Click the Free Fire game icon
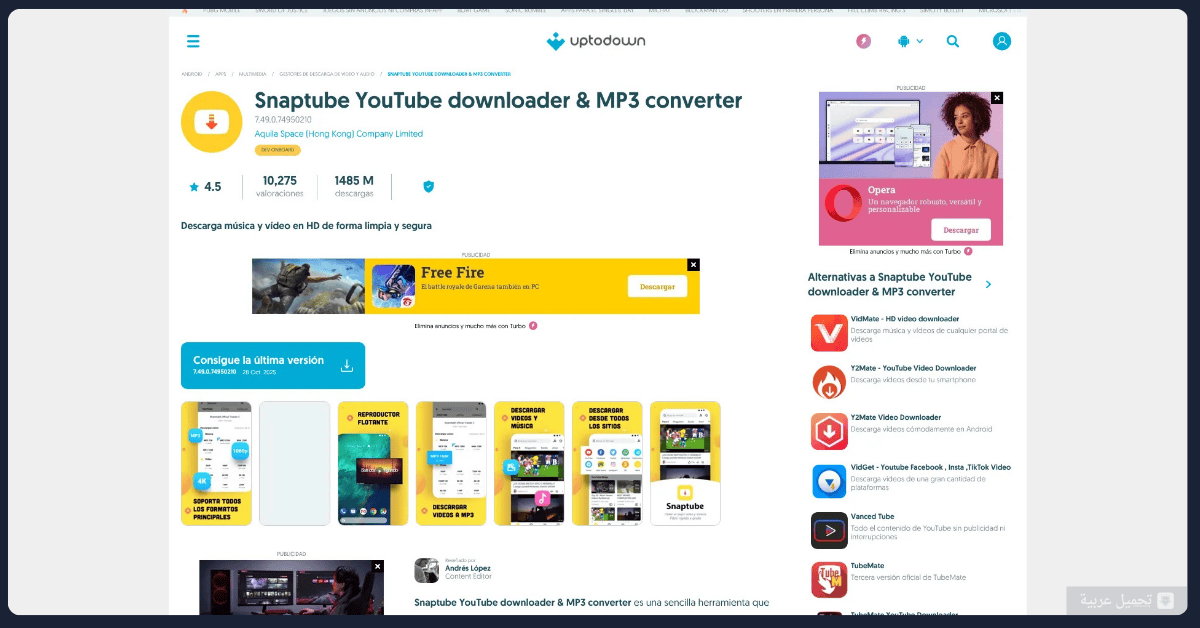1200x628 pixels. click(x=393, y=286)
